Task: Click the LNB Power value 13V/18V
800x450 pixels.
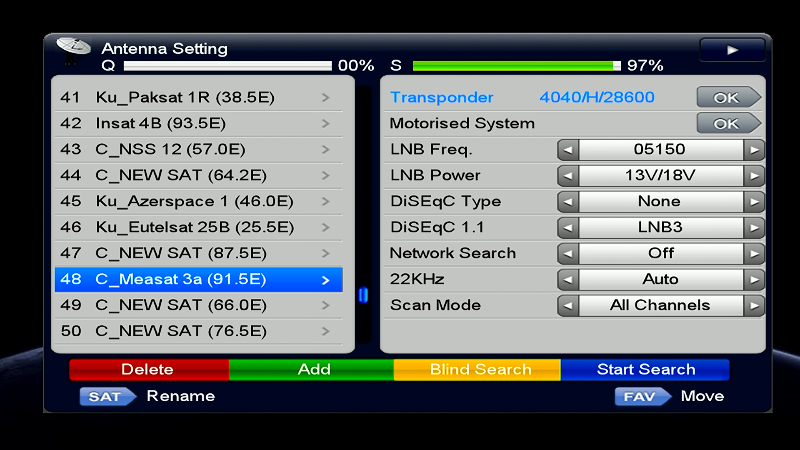Action: [661, 176]
